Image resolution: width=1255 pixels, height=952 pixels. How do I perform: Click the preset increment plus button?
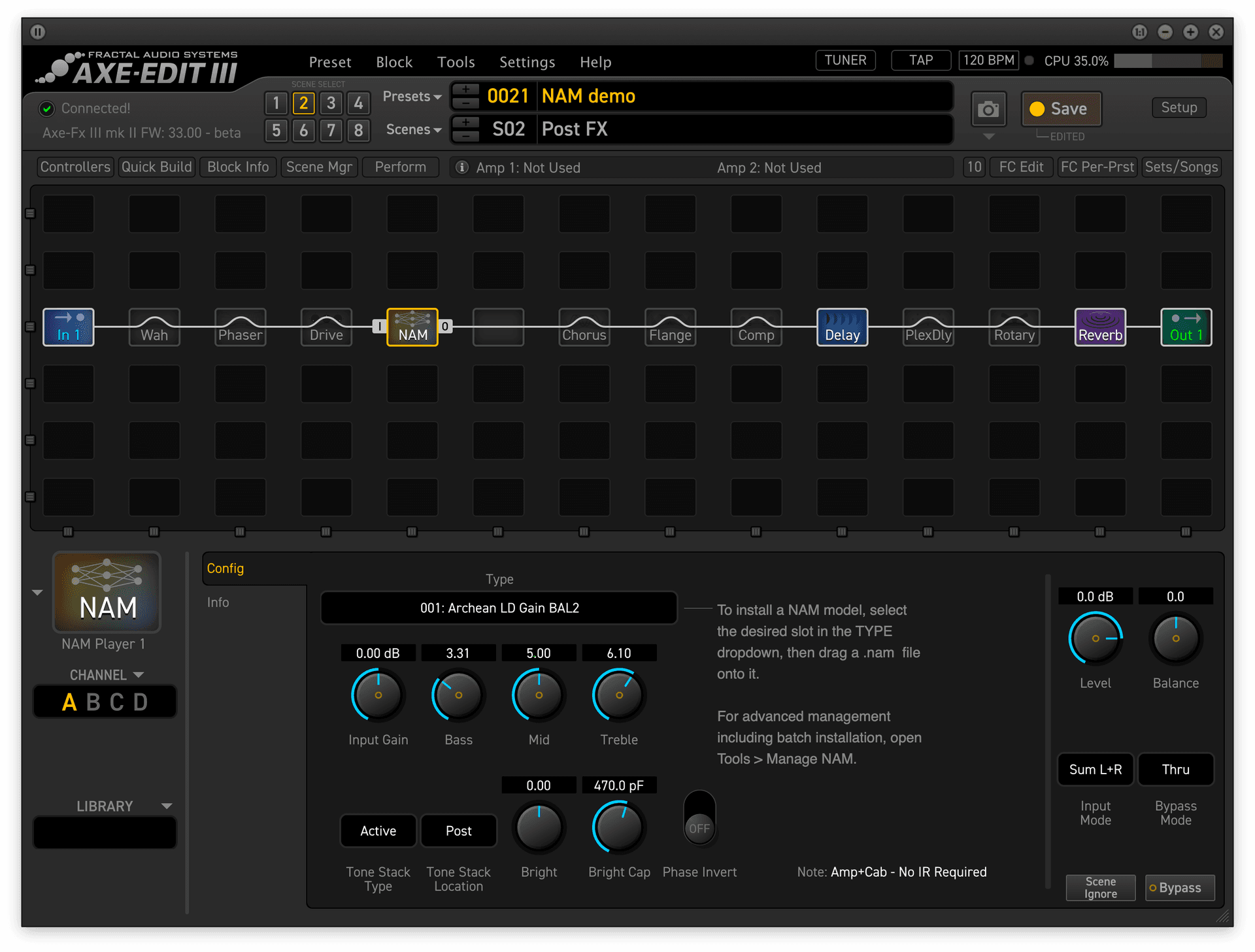(466, 89)
